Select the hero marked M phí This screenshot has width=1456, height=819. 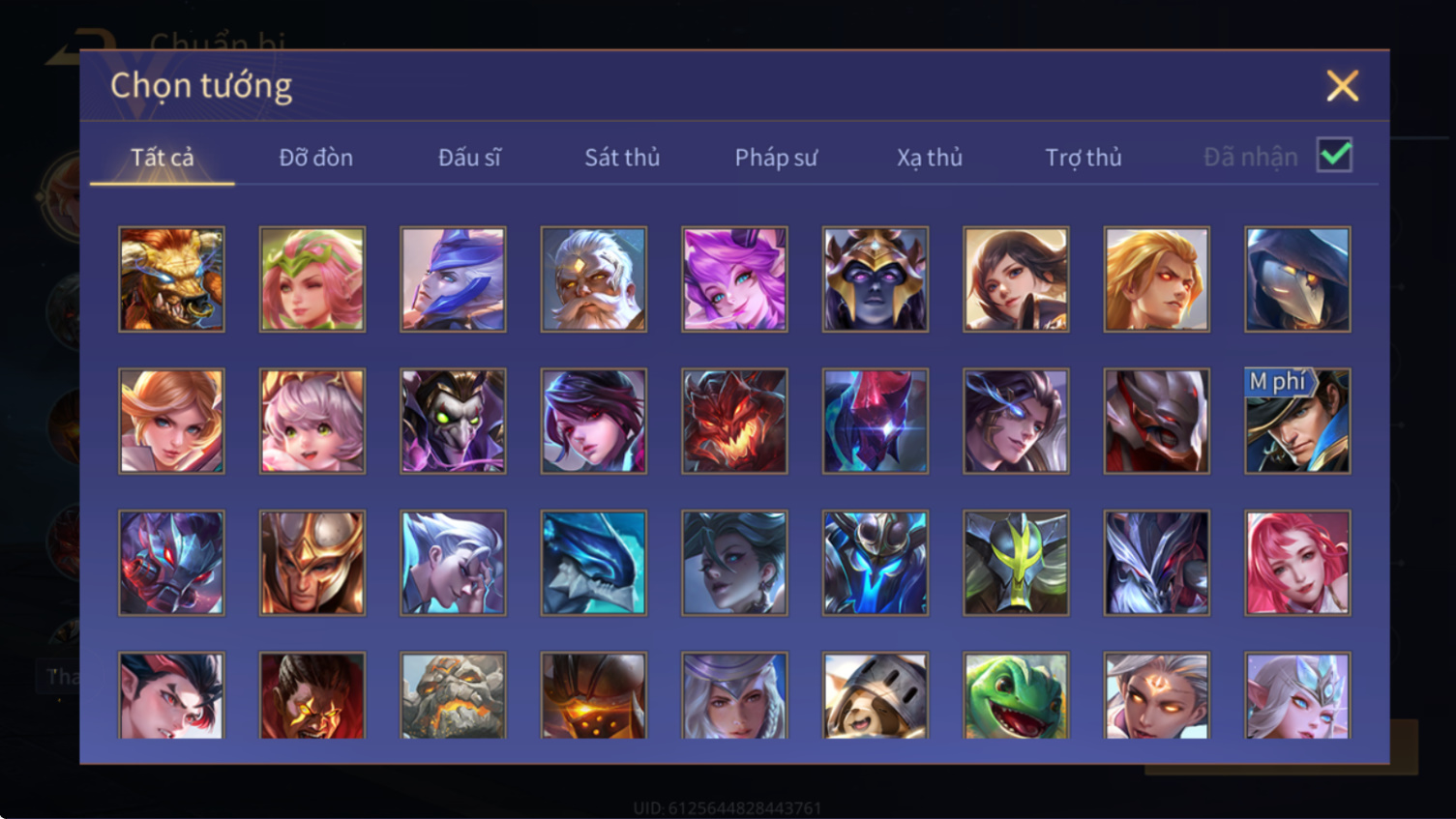(x=1297, y=421)
